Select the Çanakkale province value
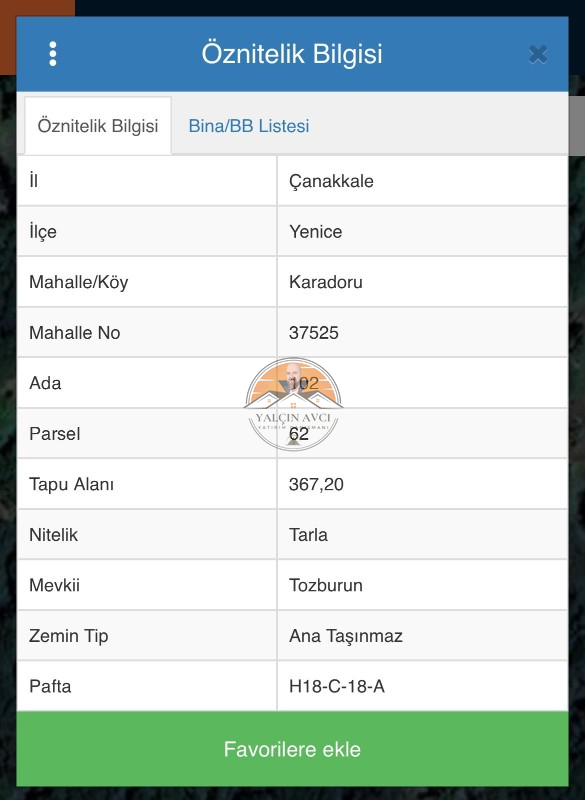The height and width of the screenshot is (800, 585). click(x=331, y=181)
